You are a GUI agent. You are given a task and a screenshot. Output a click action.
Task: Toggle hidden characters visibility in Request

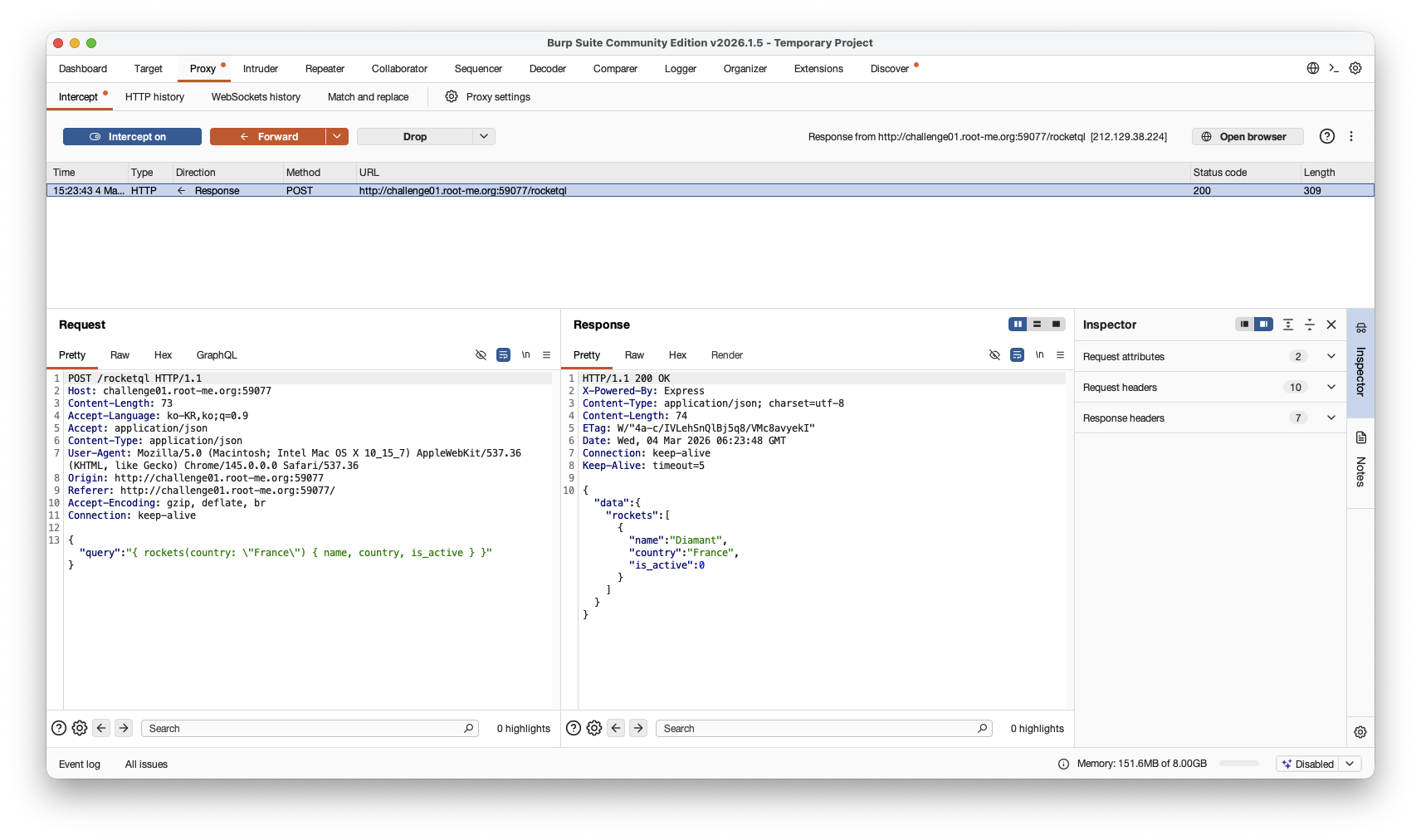[x=481, y=354]
